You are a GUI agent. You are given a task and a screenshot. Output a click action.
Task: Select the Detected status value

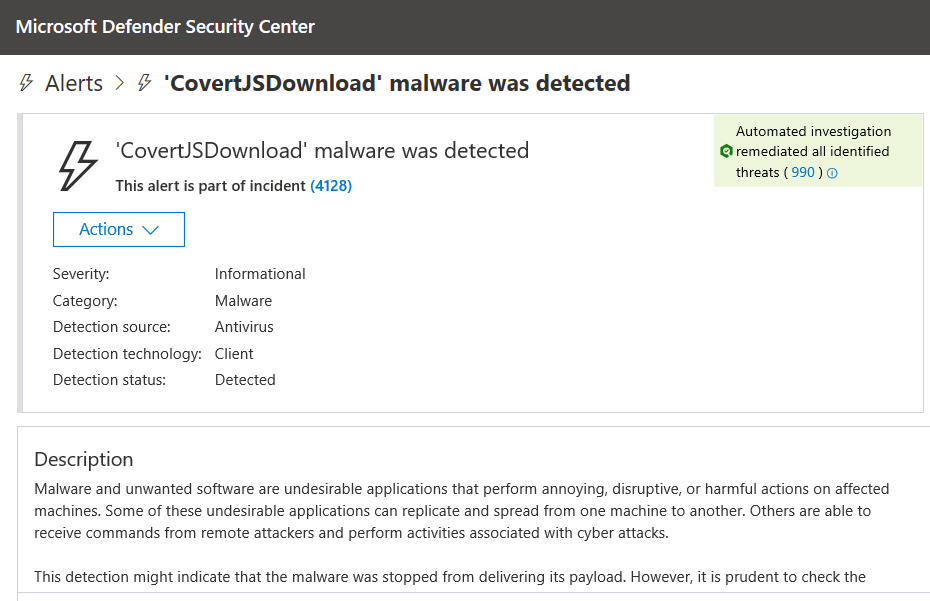[x=245, y=380]
